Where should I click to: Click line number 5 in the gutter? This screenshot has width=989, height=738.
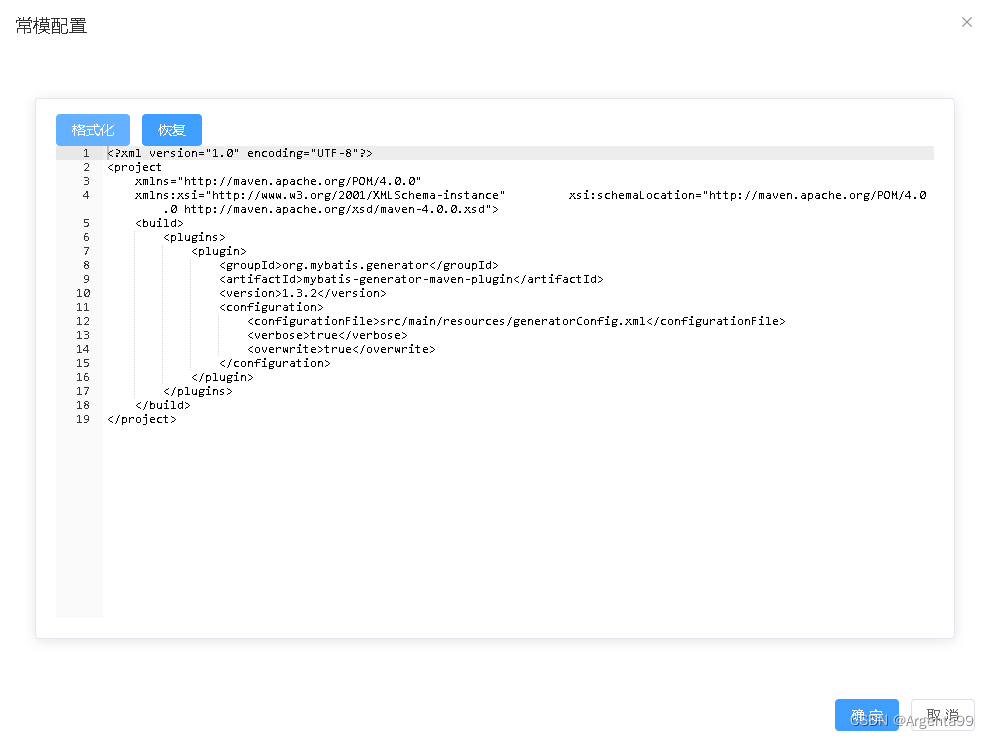pos(86,223)
